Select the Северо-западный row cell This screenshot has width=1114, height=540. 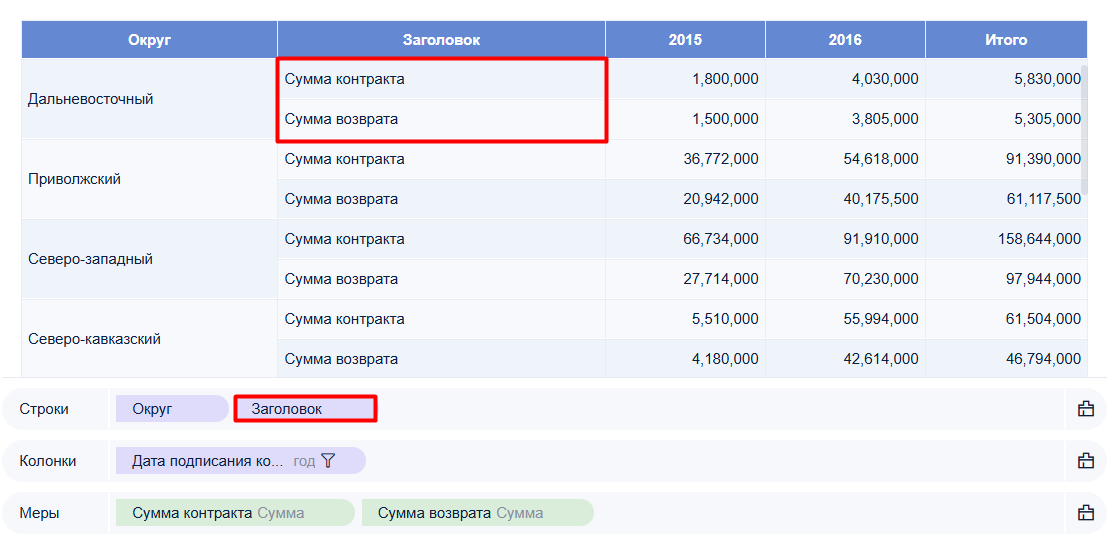pyautogui.click(x=149, y=259)
